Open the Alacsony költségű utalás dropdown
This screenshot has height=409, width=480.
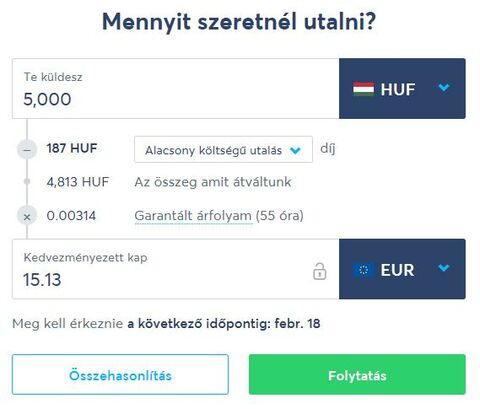[223, 150]
